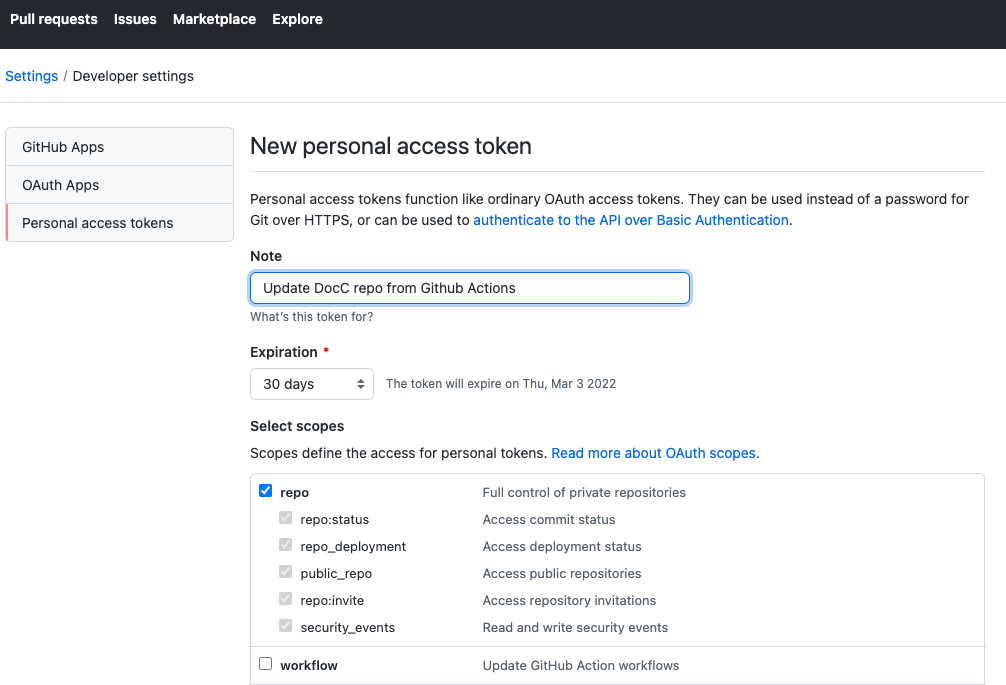Viewport: 1006px width, 685px height.
Task: Click the 'Note' field label
Action: coord(266,256)
